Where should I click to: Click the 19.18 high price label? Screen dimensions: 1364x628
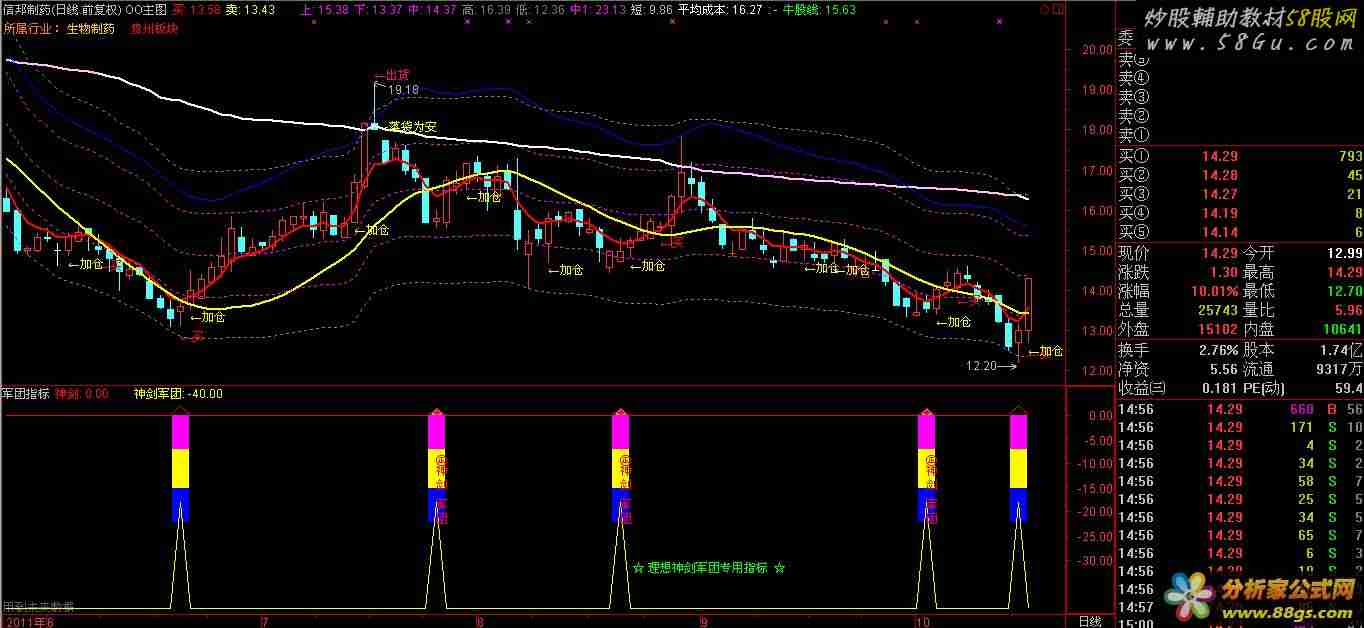pos(403,90)
